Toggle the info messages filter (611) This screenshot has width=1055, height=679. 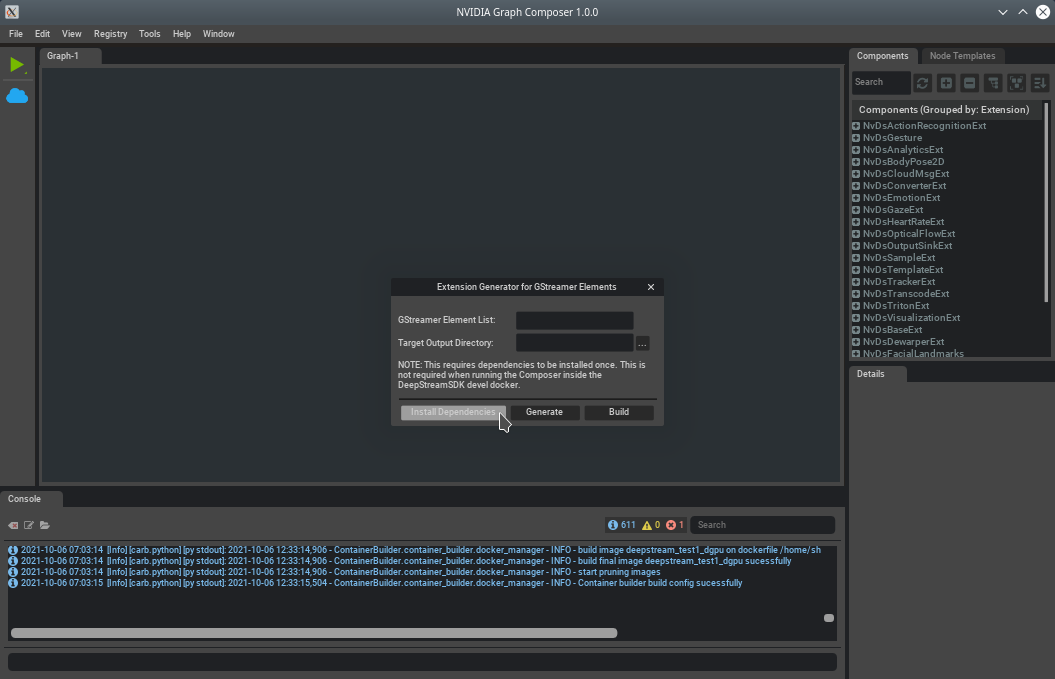pyautogui.click(x=621, y=525)
